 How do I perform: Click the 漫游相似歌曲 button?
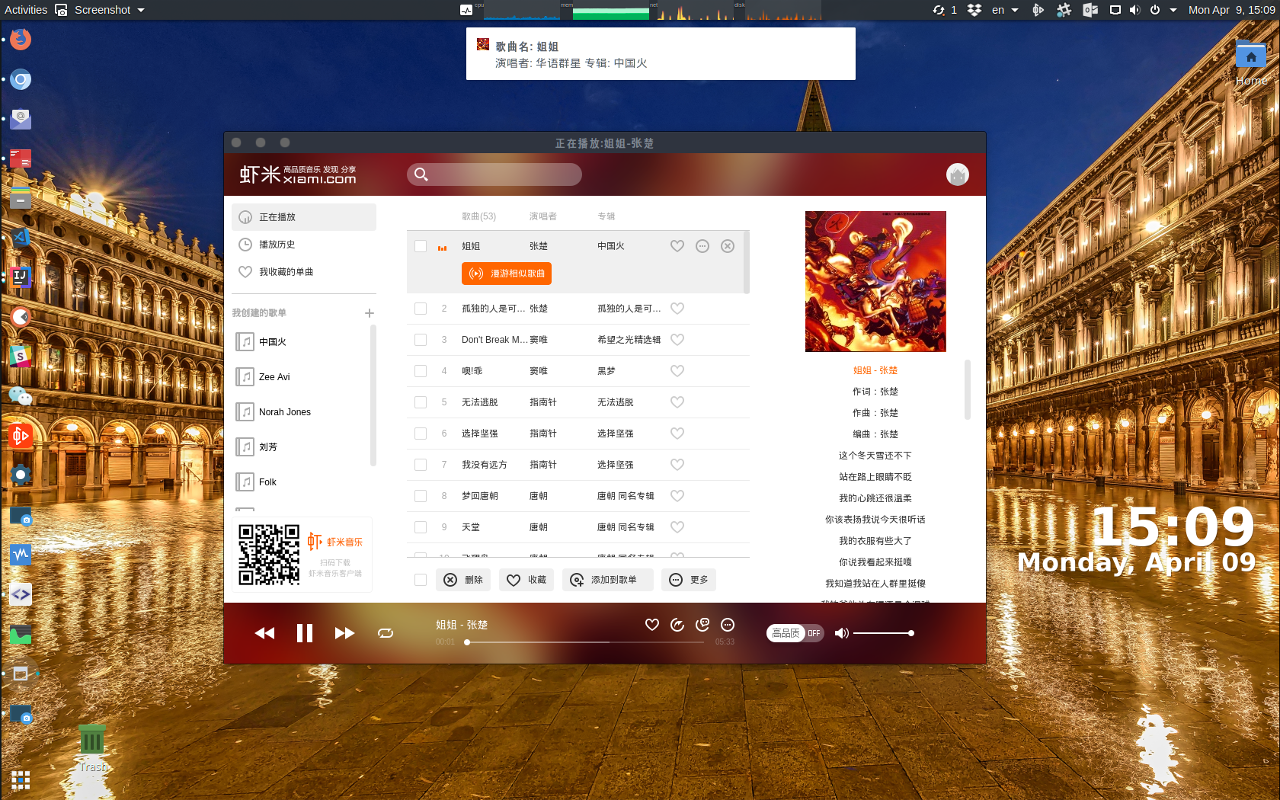tap(507, 273)
